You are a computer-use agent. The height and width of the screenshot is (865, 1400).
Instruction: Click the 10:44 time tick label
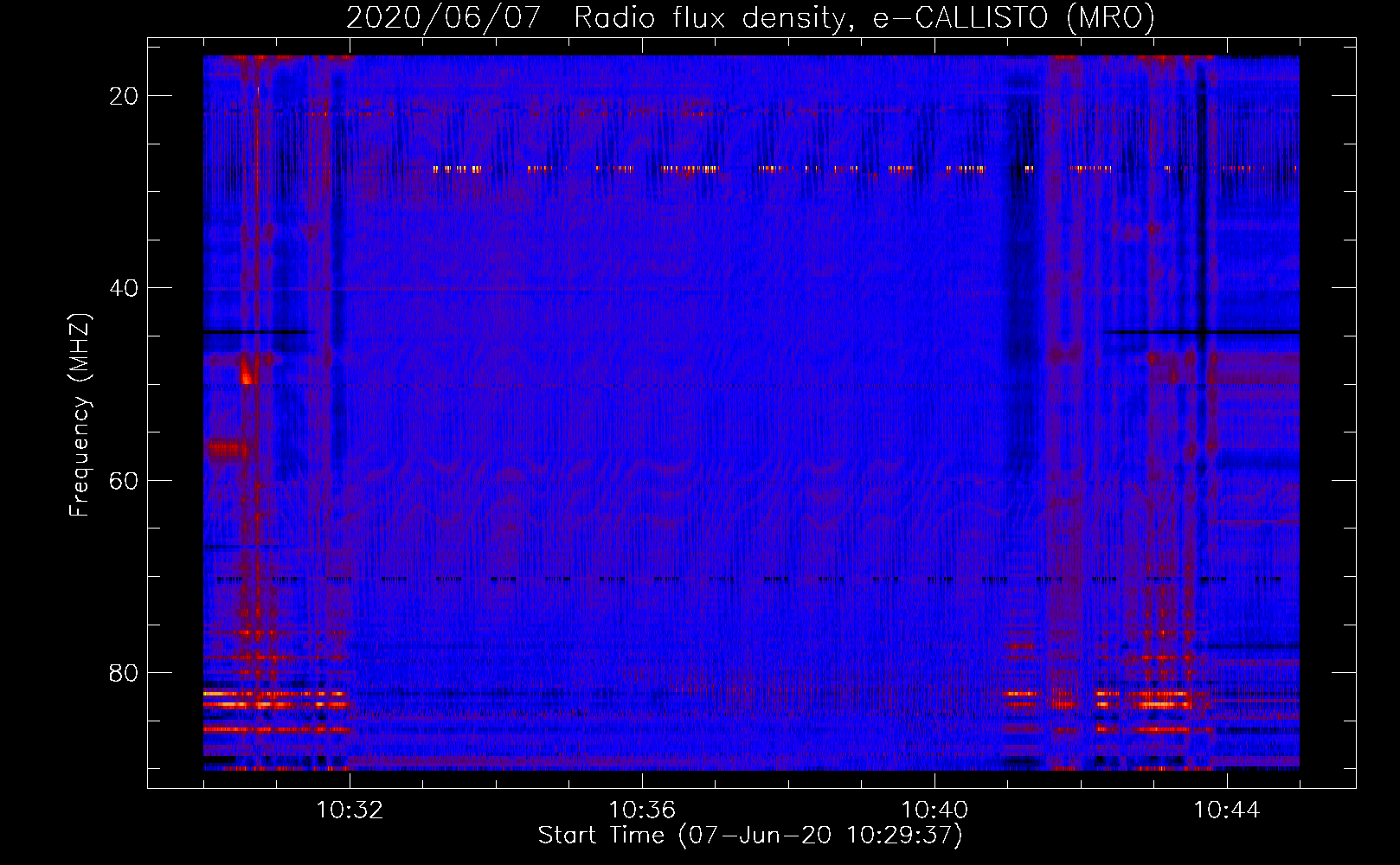point(1227,811)
